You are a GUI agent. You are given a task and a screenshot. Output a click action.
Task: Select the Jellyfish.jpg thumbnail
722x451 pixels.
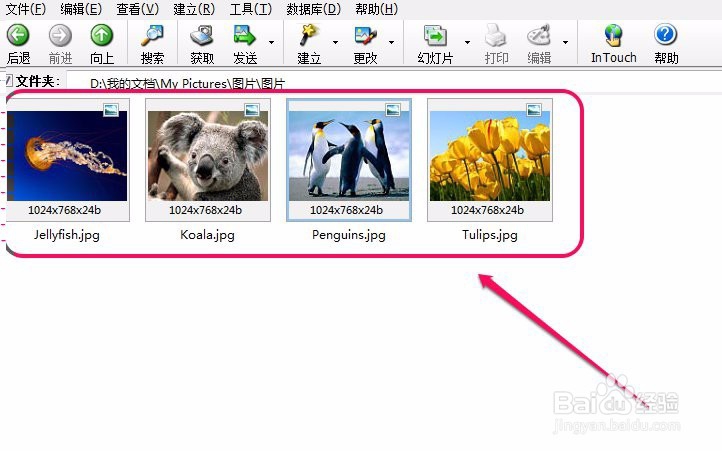pyautogui.click(x=68, y=160)
